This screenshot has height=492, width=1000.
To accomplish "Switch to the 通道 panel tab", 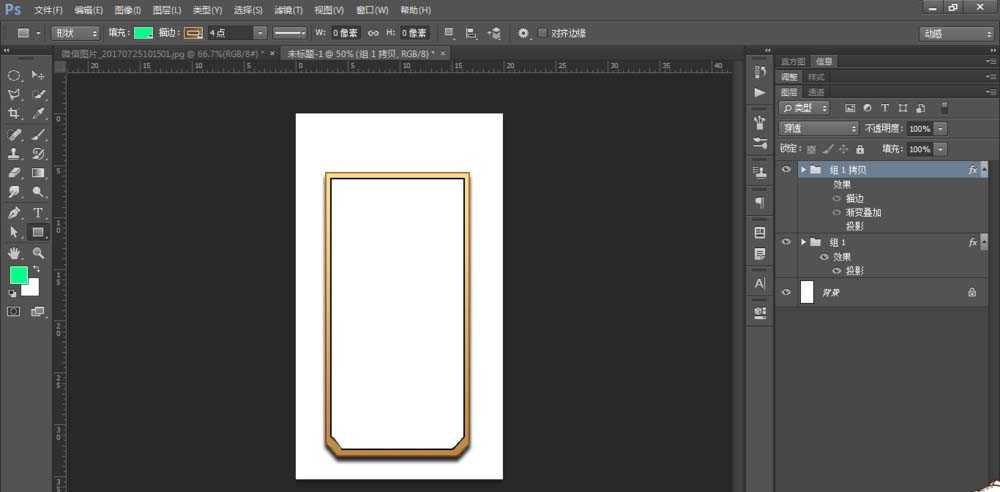I will (x=817, y=92).
